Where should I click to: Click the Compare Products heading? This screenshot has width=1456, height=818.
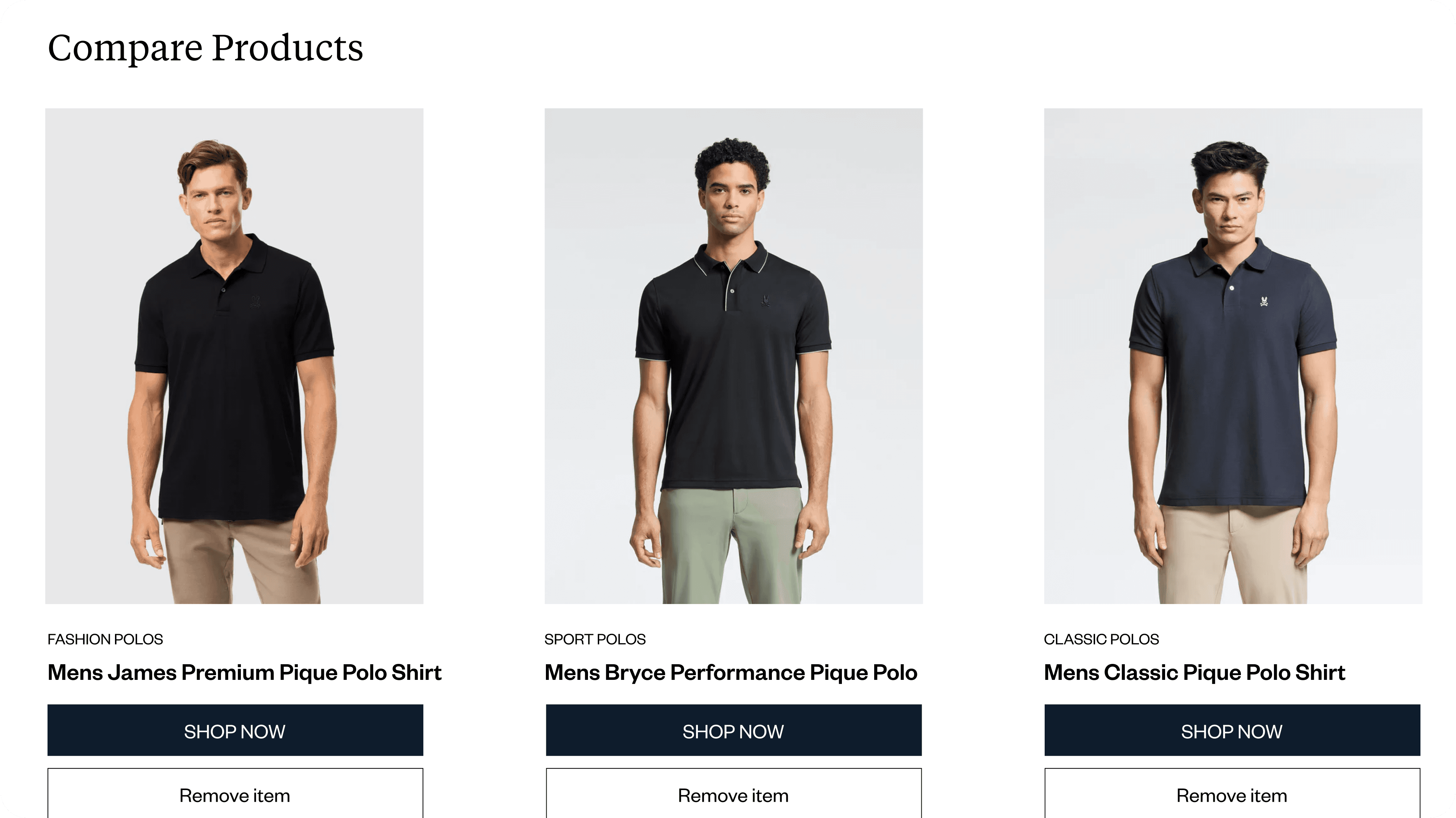(205, 48)
